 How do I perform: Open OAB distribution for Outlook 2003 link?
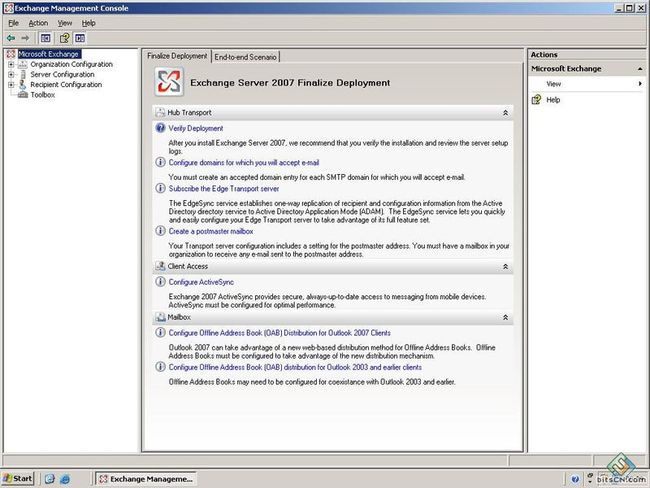(295, 367)
